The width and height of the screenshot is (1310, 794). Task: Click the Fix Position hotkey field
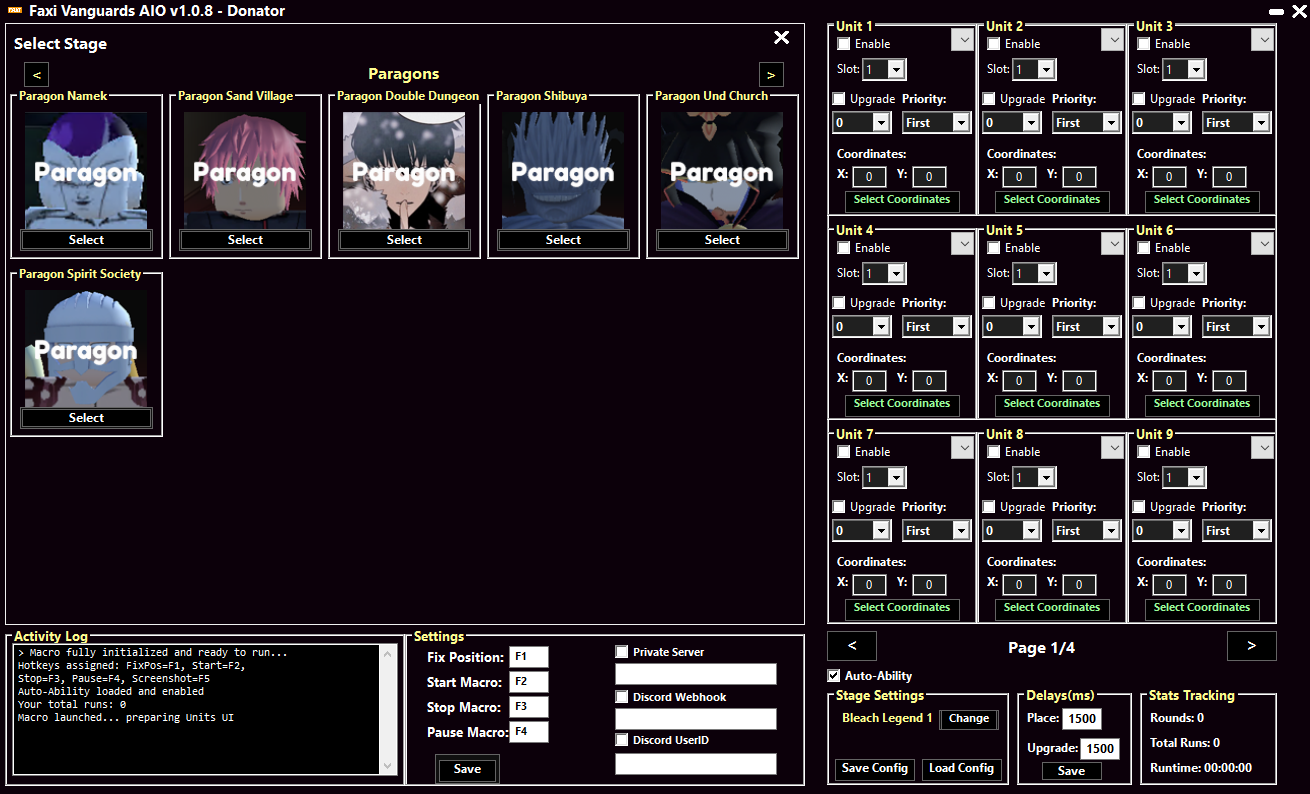click(529, 657)
